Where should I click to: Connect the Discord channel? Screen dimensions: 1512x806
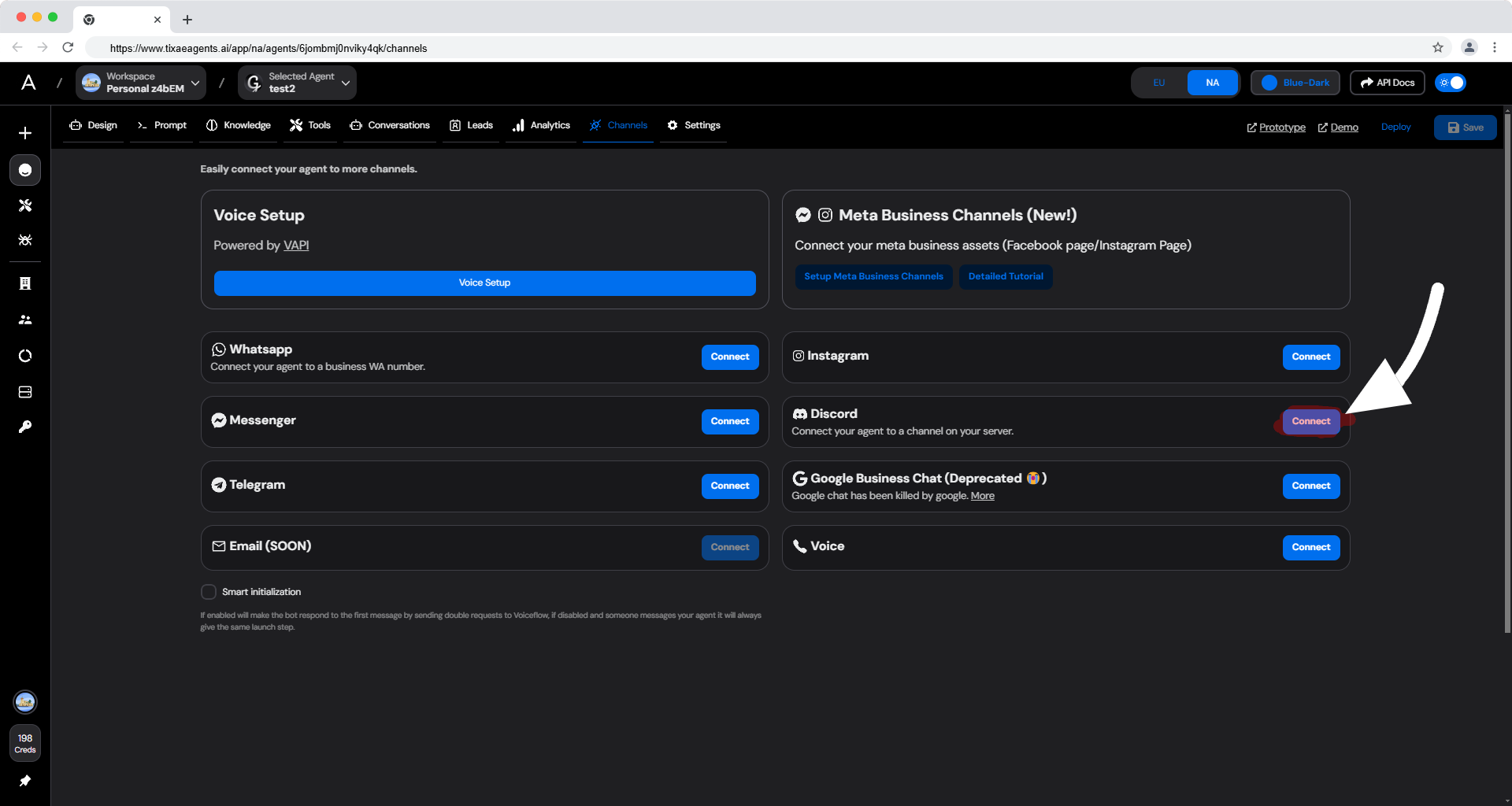1310,421
